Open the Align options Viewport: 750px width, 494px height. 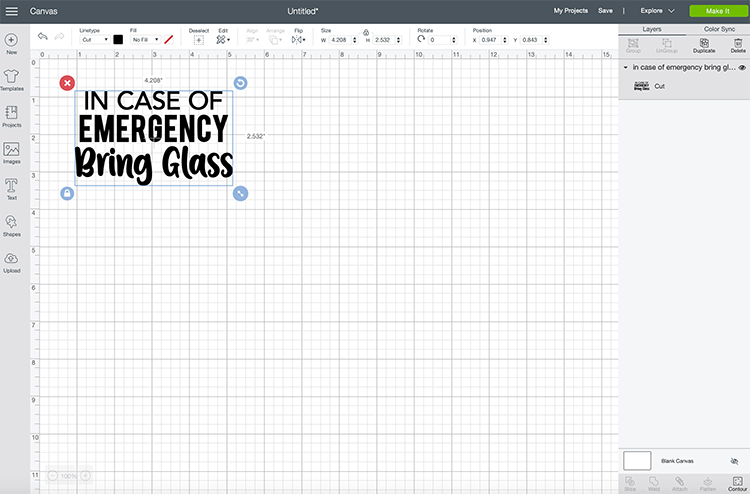252,40
